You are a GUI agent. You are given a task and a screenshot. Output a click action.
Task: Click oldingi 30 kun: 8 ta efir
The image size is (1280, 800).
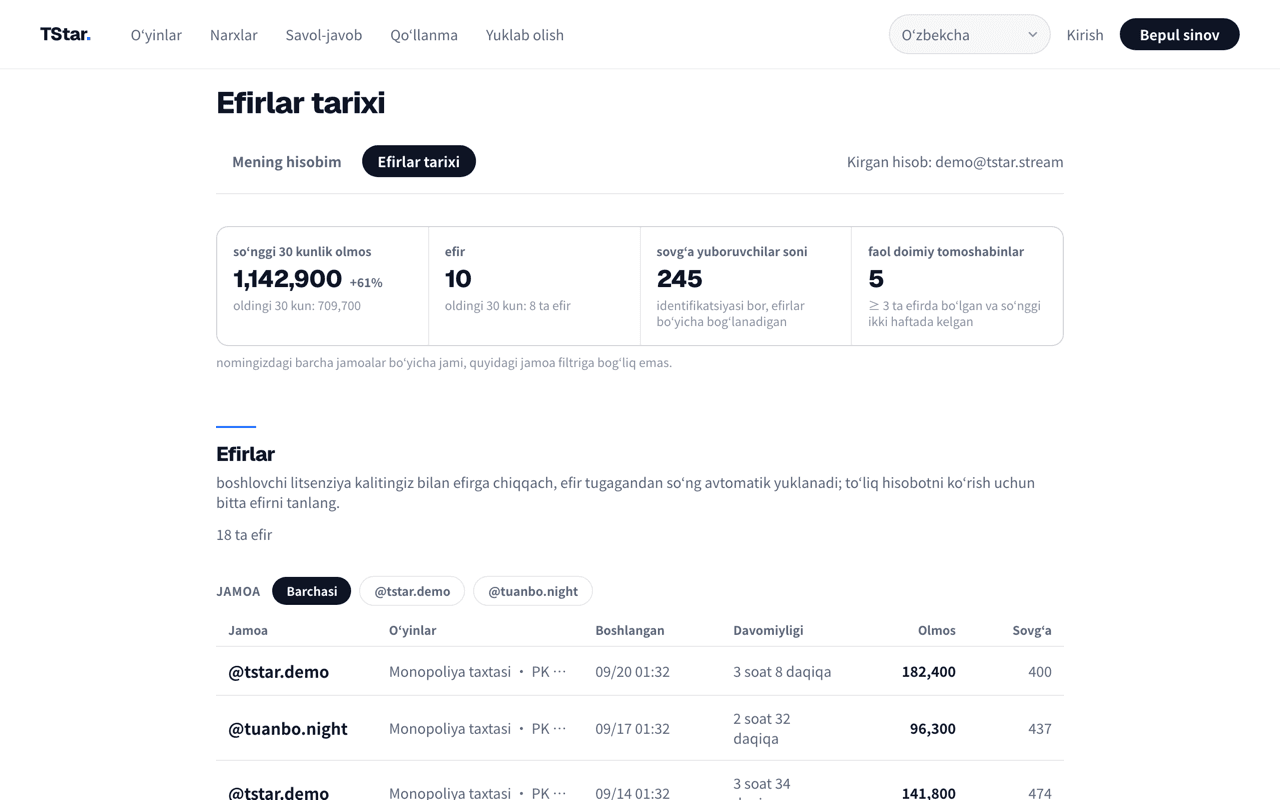coord(508,306)
